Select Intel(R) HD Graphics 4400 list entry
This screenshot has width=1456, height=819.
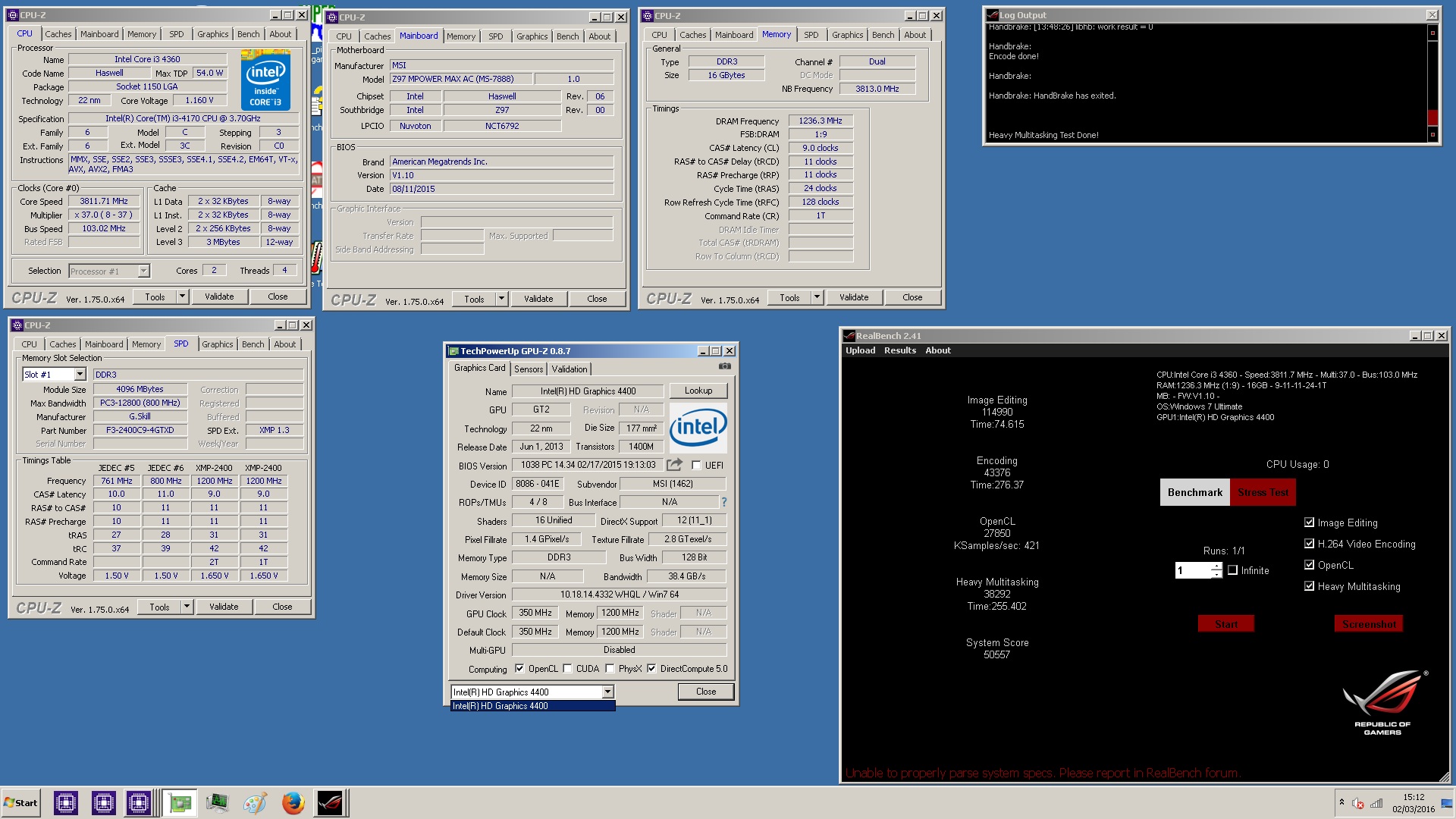coord(533,705)
